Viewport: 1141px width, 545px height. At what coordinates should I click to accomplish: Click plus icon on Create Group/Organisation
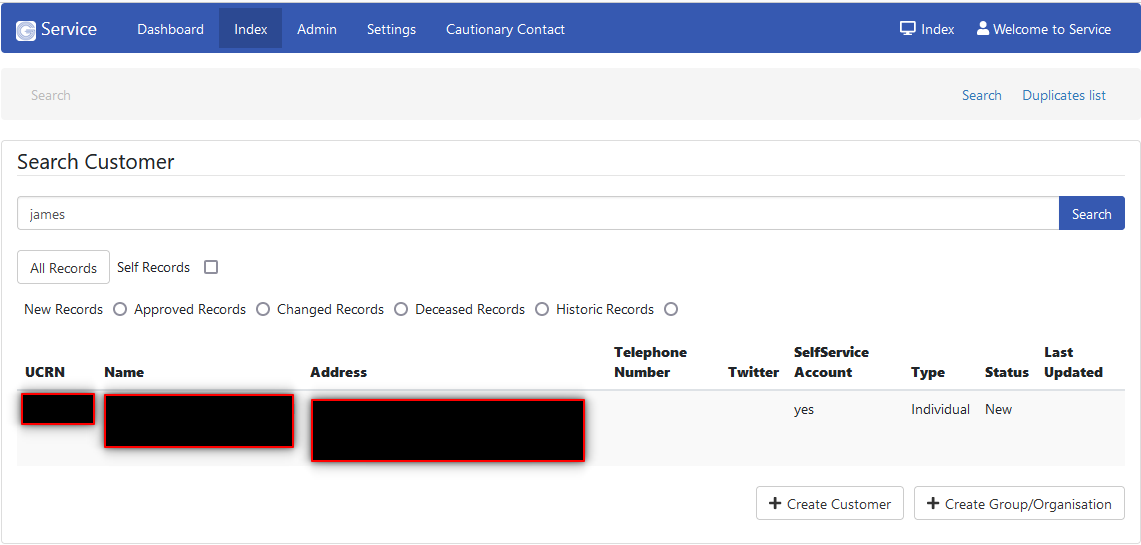click(933, 503)
